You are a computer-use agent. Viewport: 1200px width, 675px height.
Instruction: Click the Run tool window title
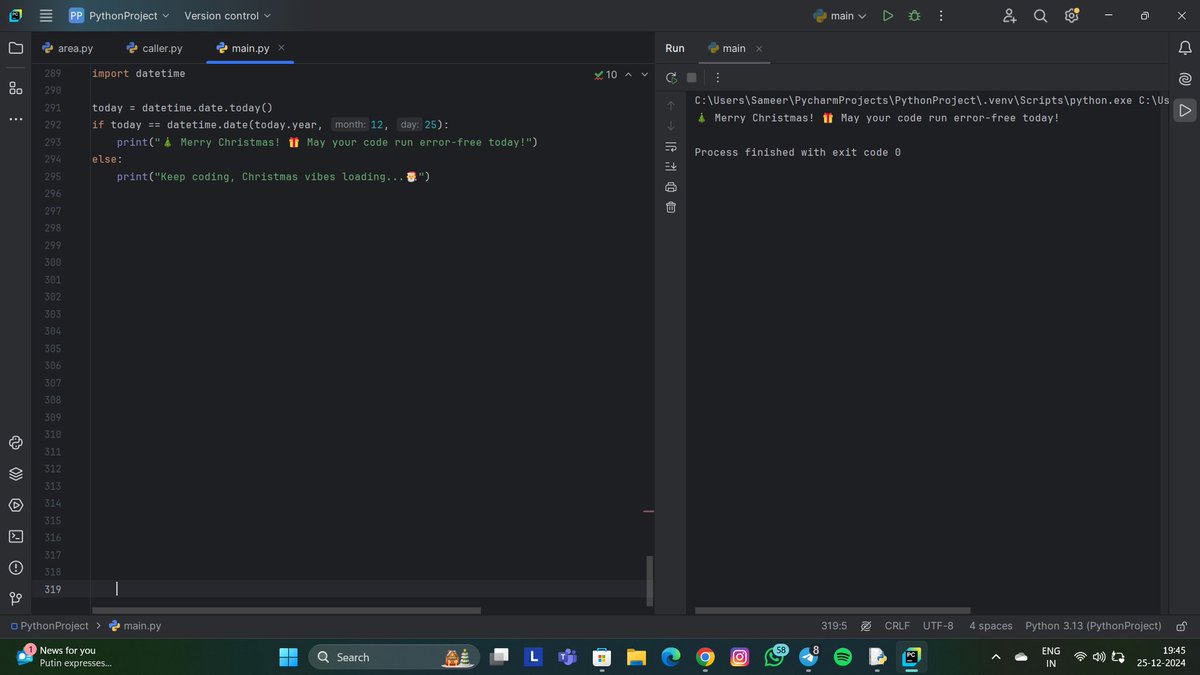pyautogui.click(x=675, y=48)
